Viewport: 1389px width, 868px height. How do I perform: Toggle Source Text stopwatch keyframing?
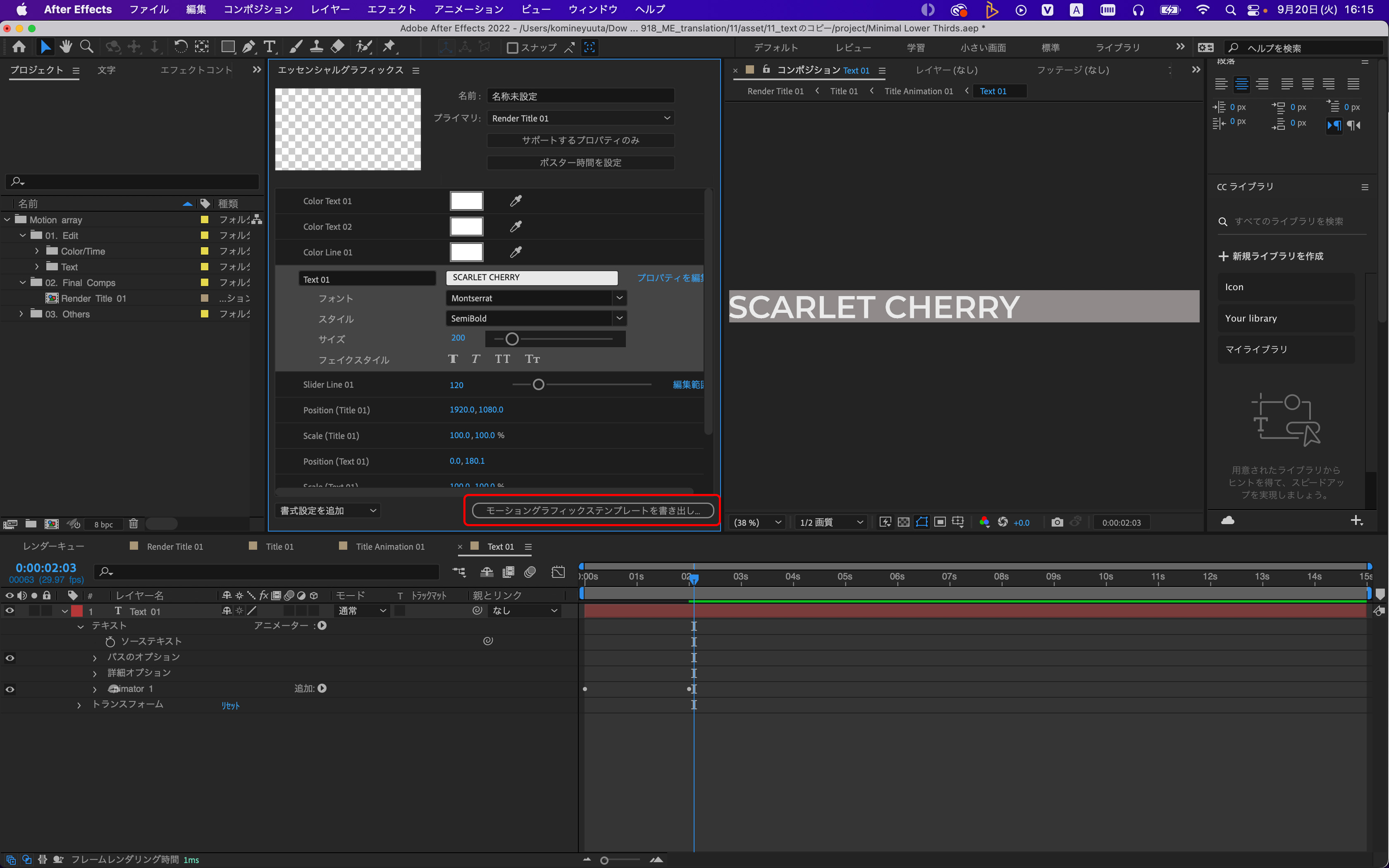(110, 641)
